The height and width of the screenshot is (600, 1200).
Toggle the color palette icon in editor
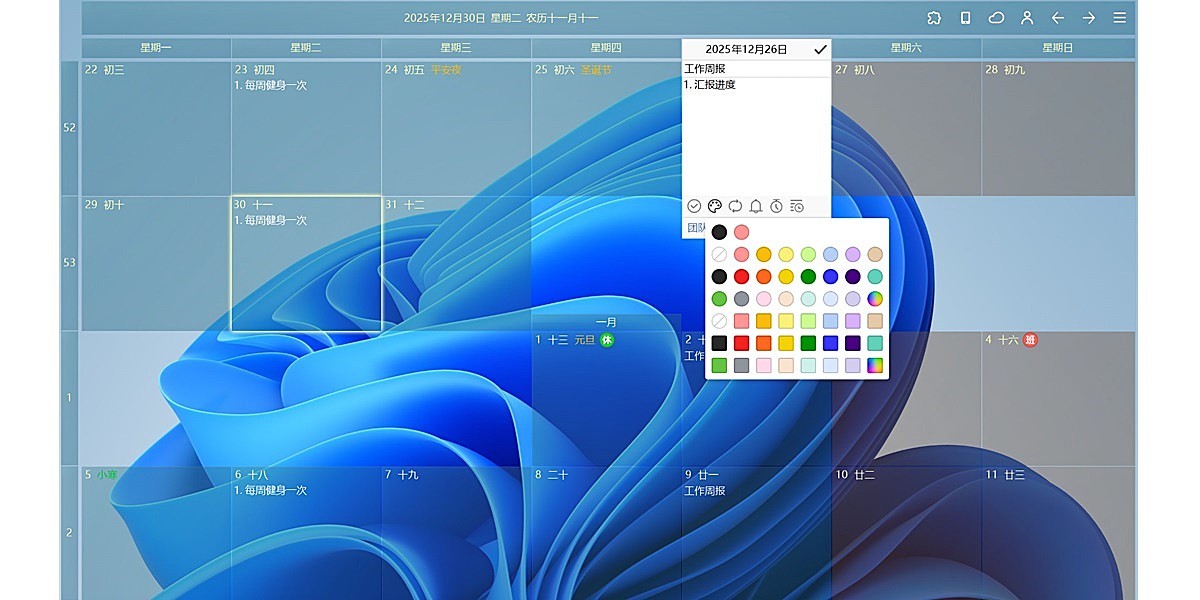715,206
